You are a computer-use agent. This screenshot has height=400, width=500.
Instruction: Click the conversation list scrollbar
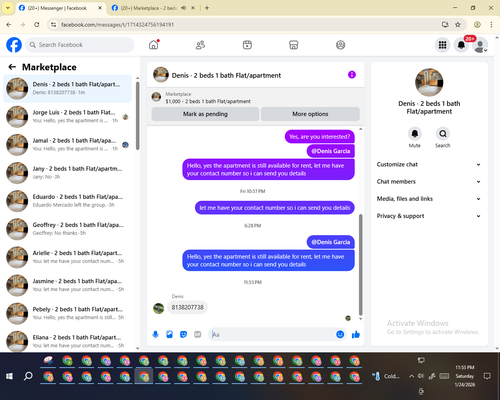pos(138,116)
